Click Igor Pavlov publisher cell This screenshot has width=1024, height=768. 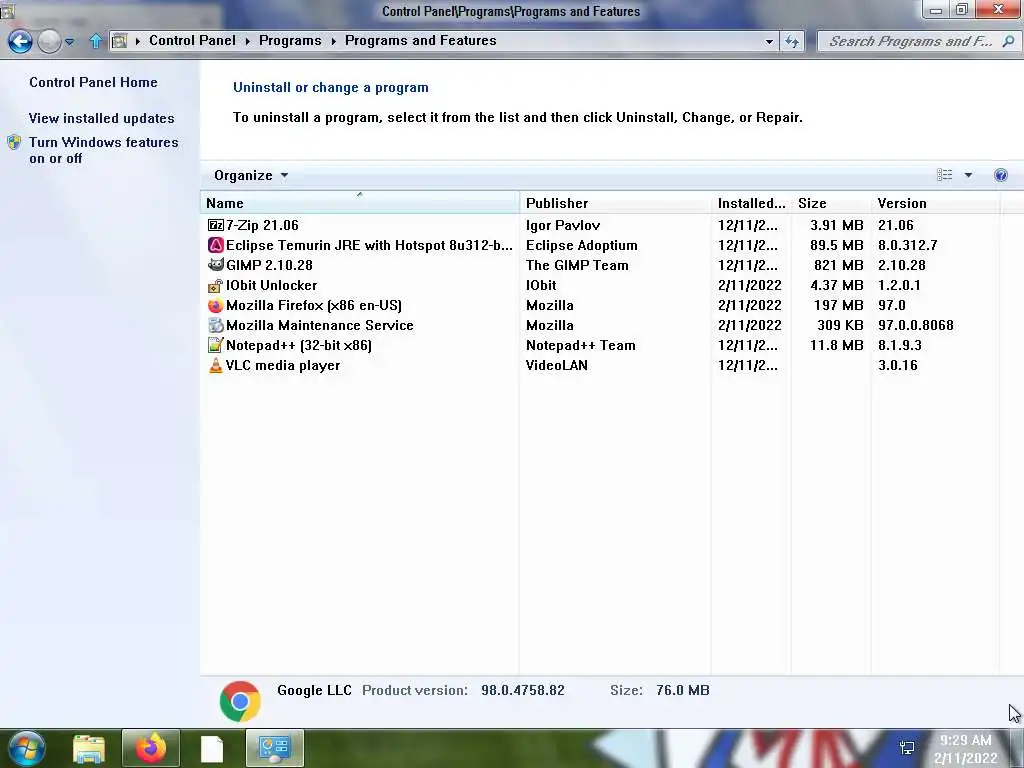pos(563,225)
